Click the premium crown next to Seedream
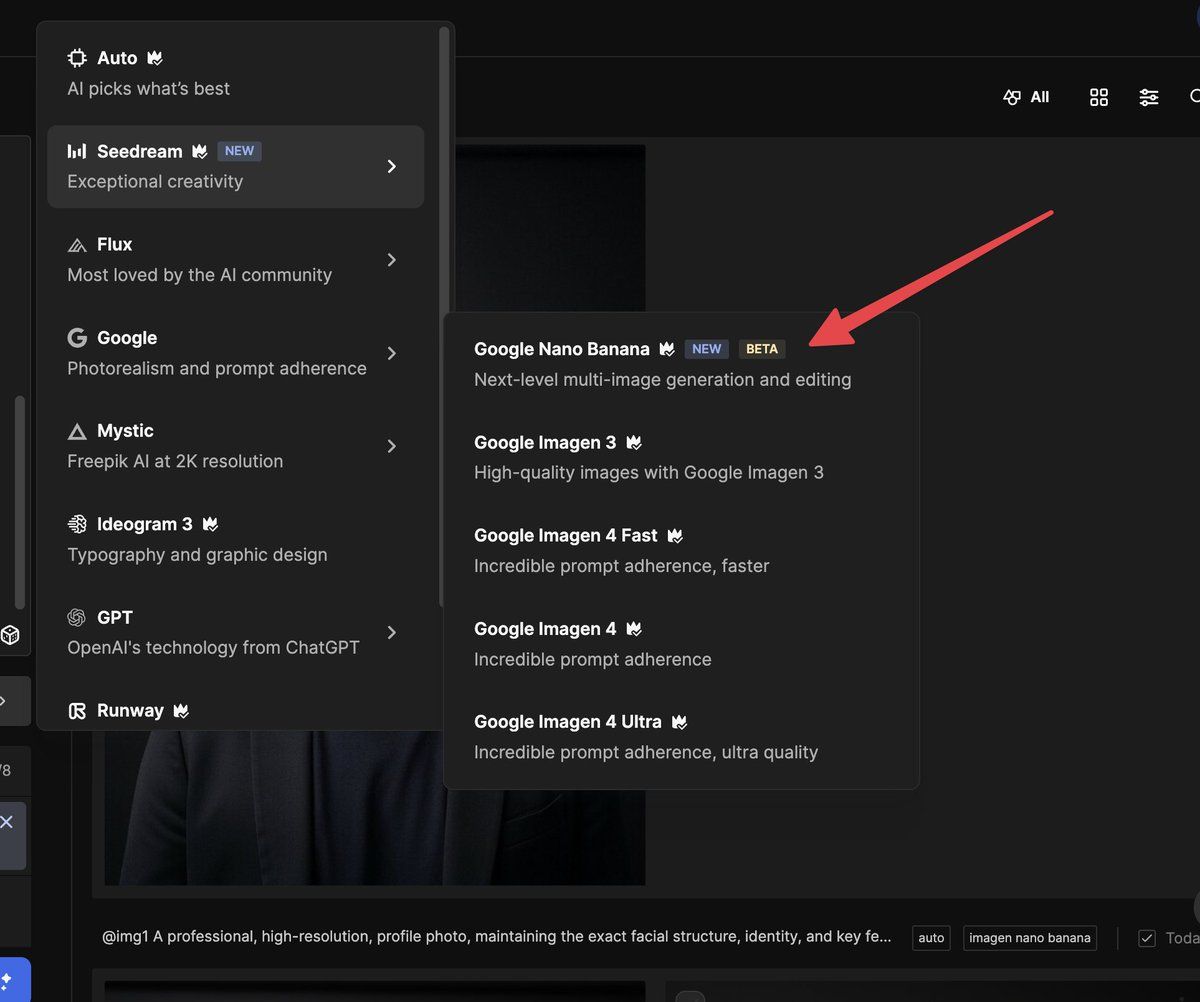This screenshot has width=1200, height=1002. pos(200,151)
